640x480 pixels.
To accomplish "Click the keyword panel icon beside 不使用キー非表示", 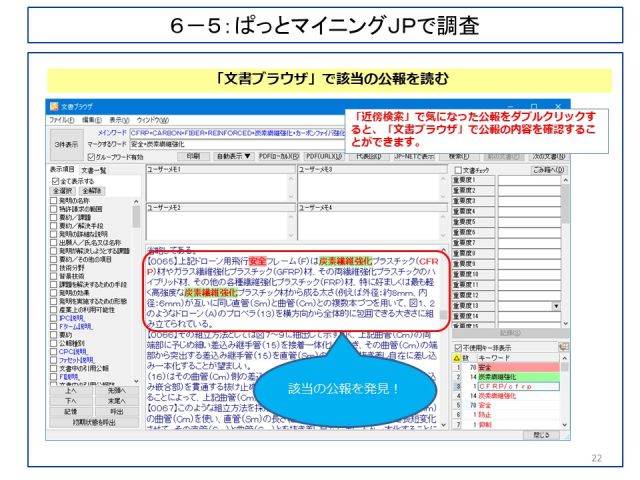I will coord(563,347).
